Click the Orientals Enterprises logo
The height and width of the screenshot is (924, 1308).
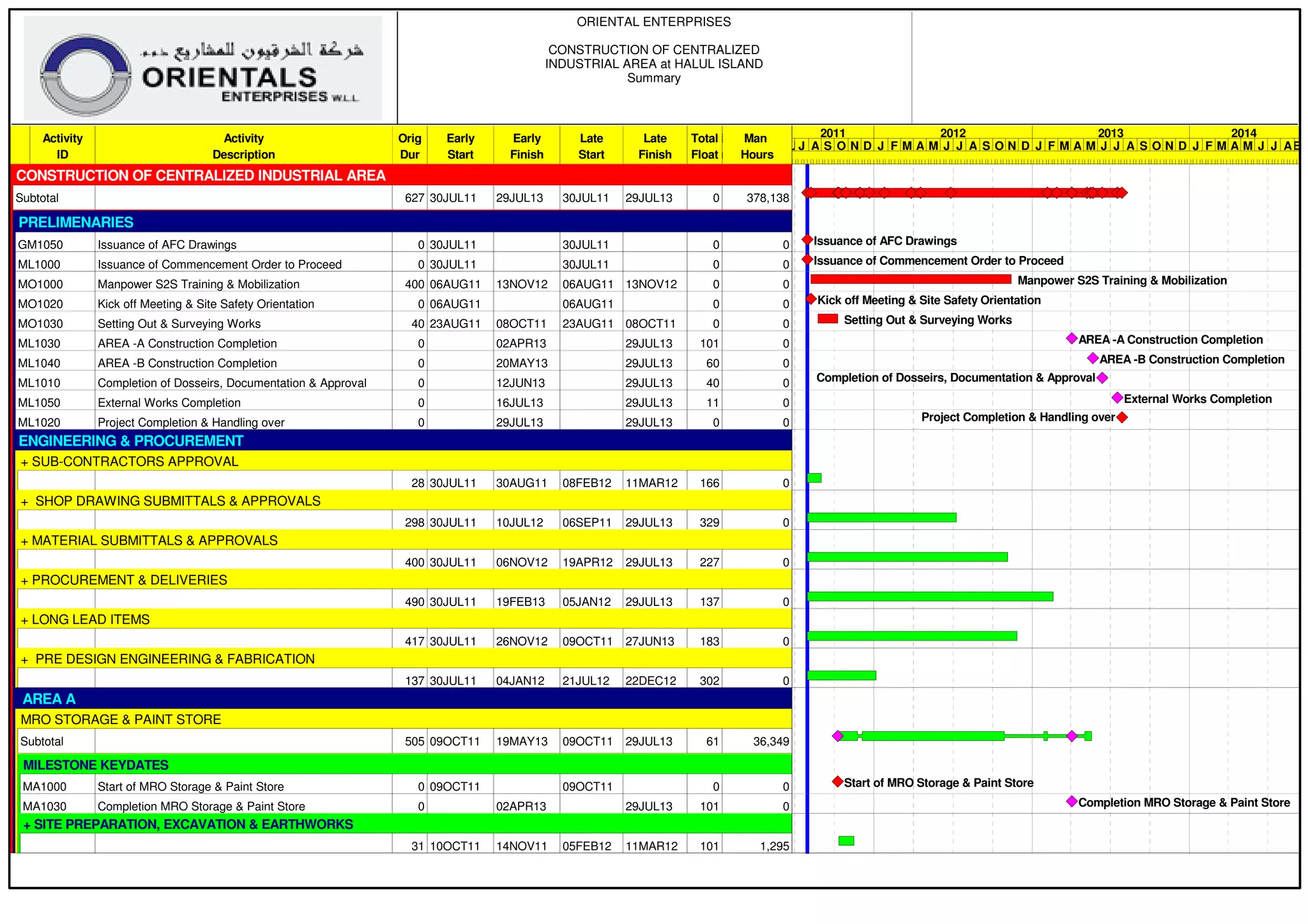203,68
